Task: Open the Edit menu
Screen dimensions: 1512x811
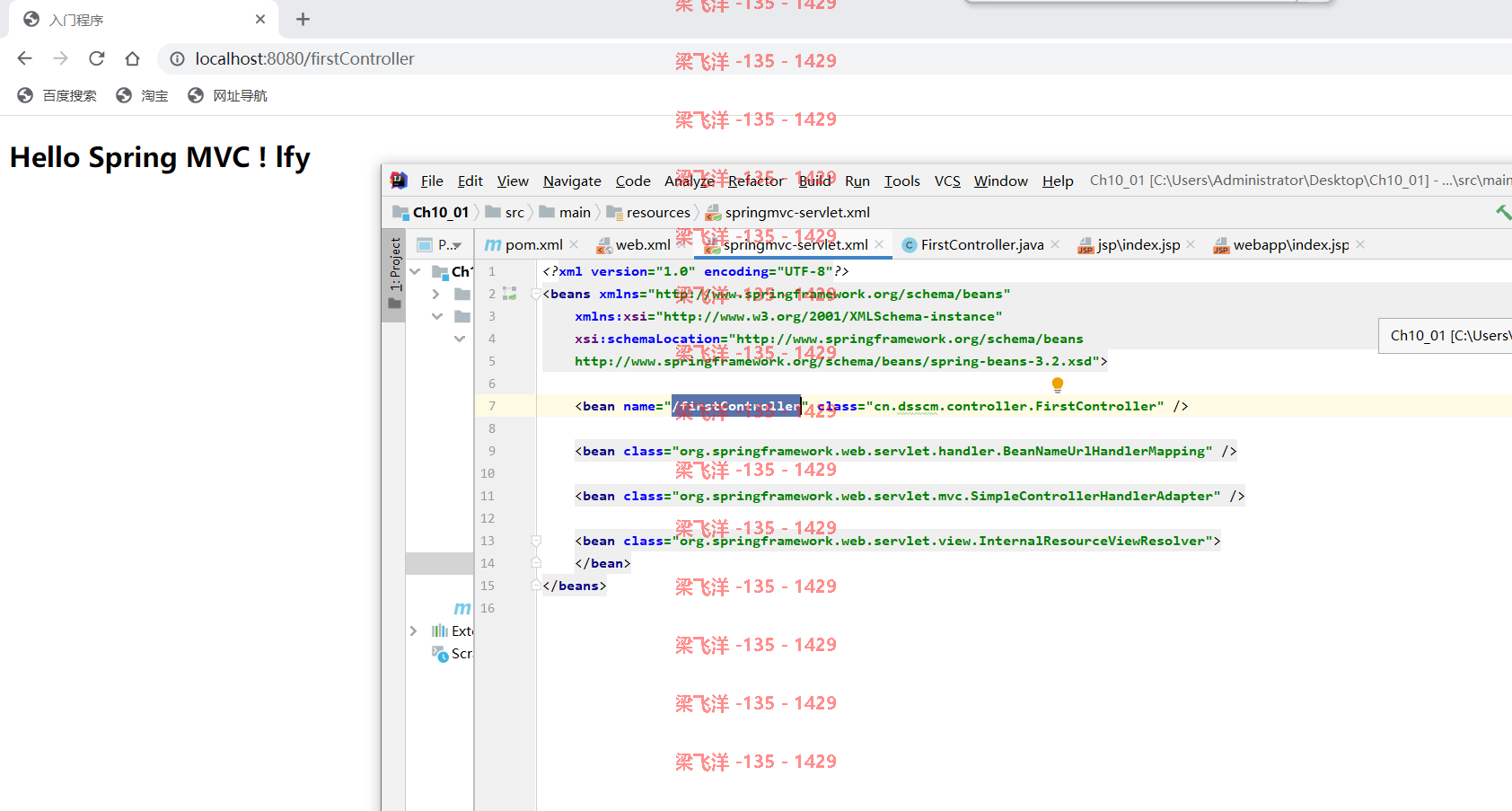Action: pos(470,181)
